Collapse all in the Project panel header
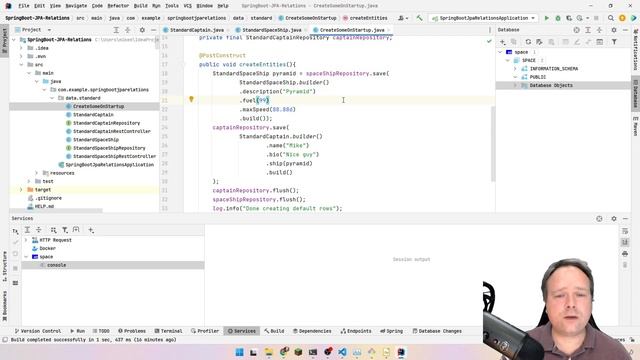This screenshot has width=640, height=360. 128,30
